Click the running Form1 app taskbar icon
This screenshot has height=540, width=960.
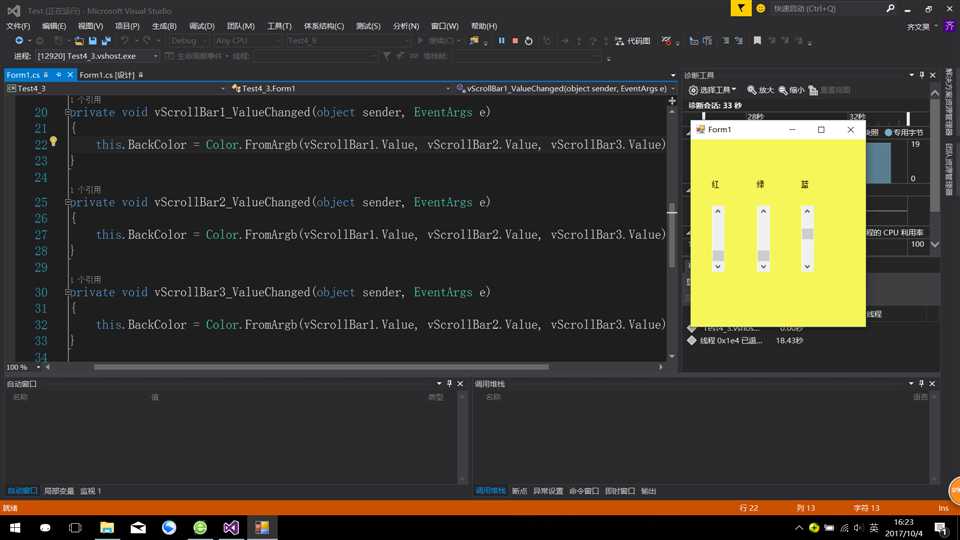pyautogui.click(x=262, y=527)
